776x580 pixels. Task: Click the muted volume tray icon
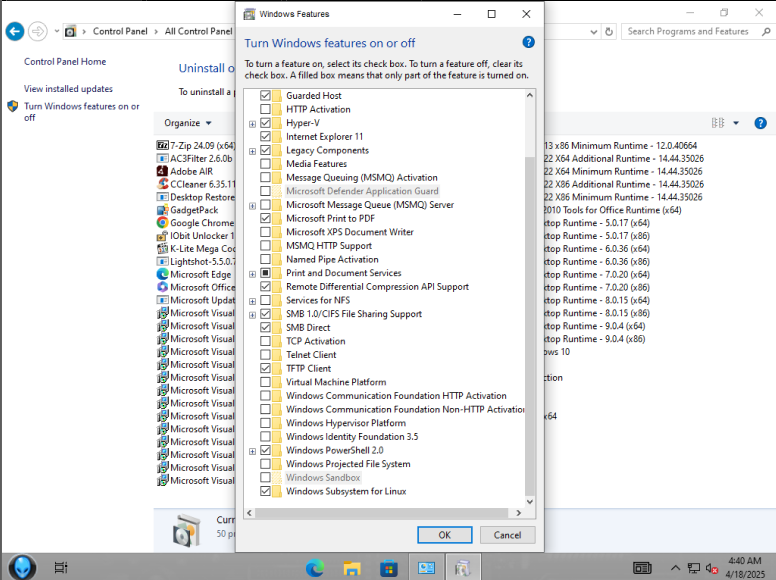click(x=712, y=568)
